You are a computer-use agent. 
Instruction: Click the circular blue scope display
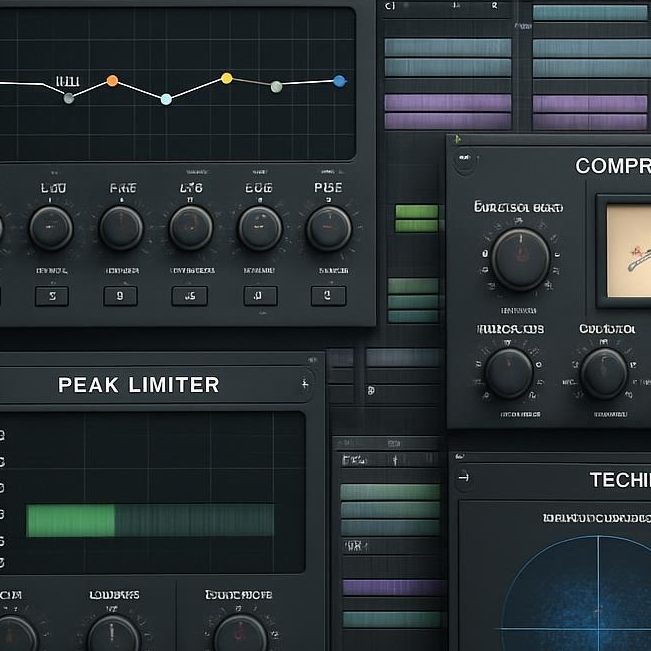pos(590,600)
